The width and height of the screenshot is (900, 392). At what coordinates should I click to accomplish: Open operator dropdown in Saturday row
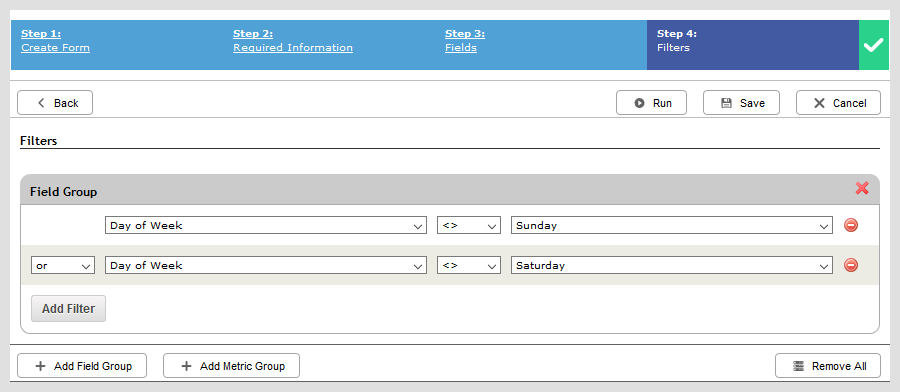point(469,265)
